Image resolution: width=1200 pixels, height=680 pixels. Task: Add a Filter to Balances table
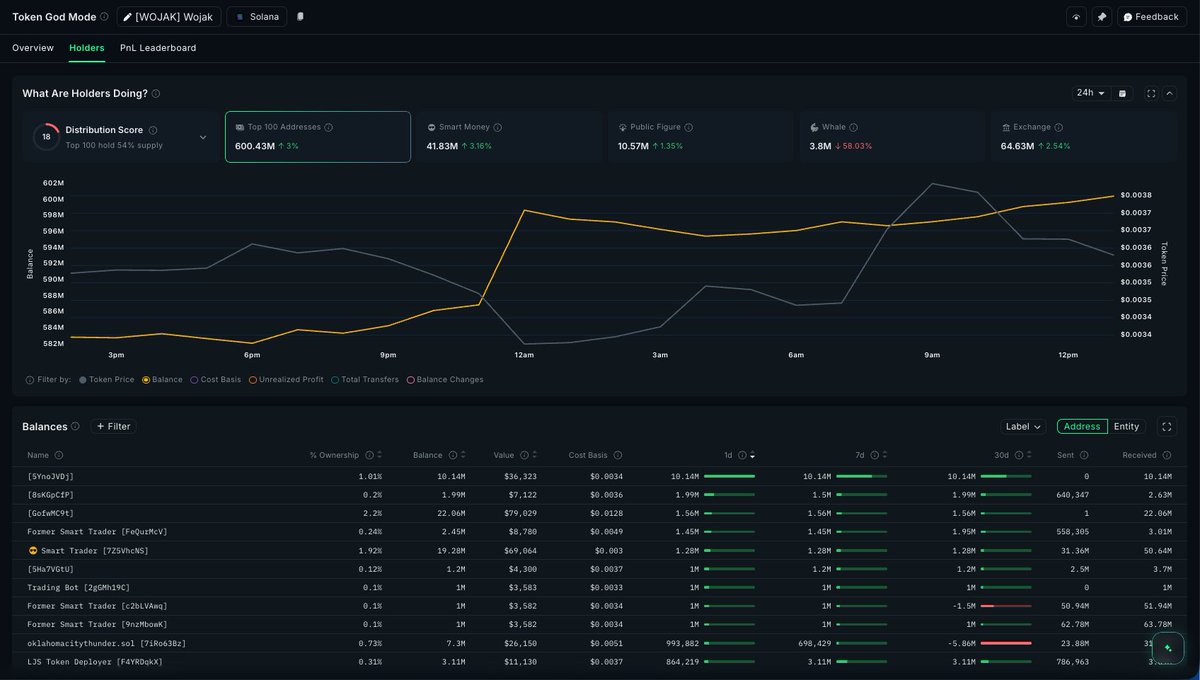(x=113, y=426)
